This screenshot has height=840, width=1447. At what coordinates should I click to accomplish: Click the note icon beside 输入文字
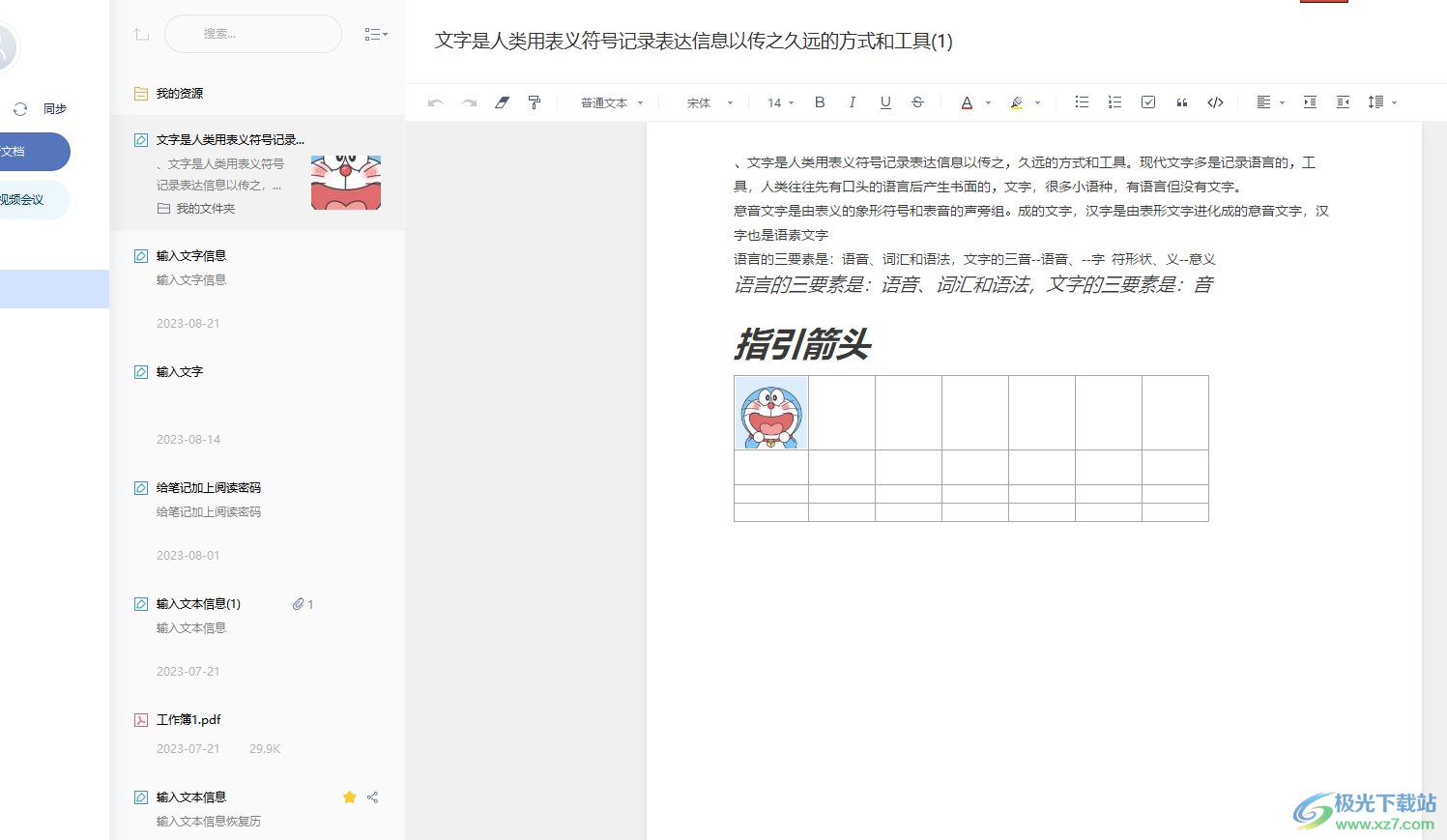pyautogui.click(x=141, y=372)
